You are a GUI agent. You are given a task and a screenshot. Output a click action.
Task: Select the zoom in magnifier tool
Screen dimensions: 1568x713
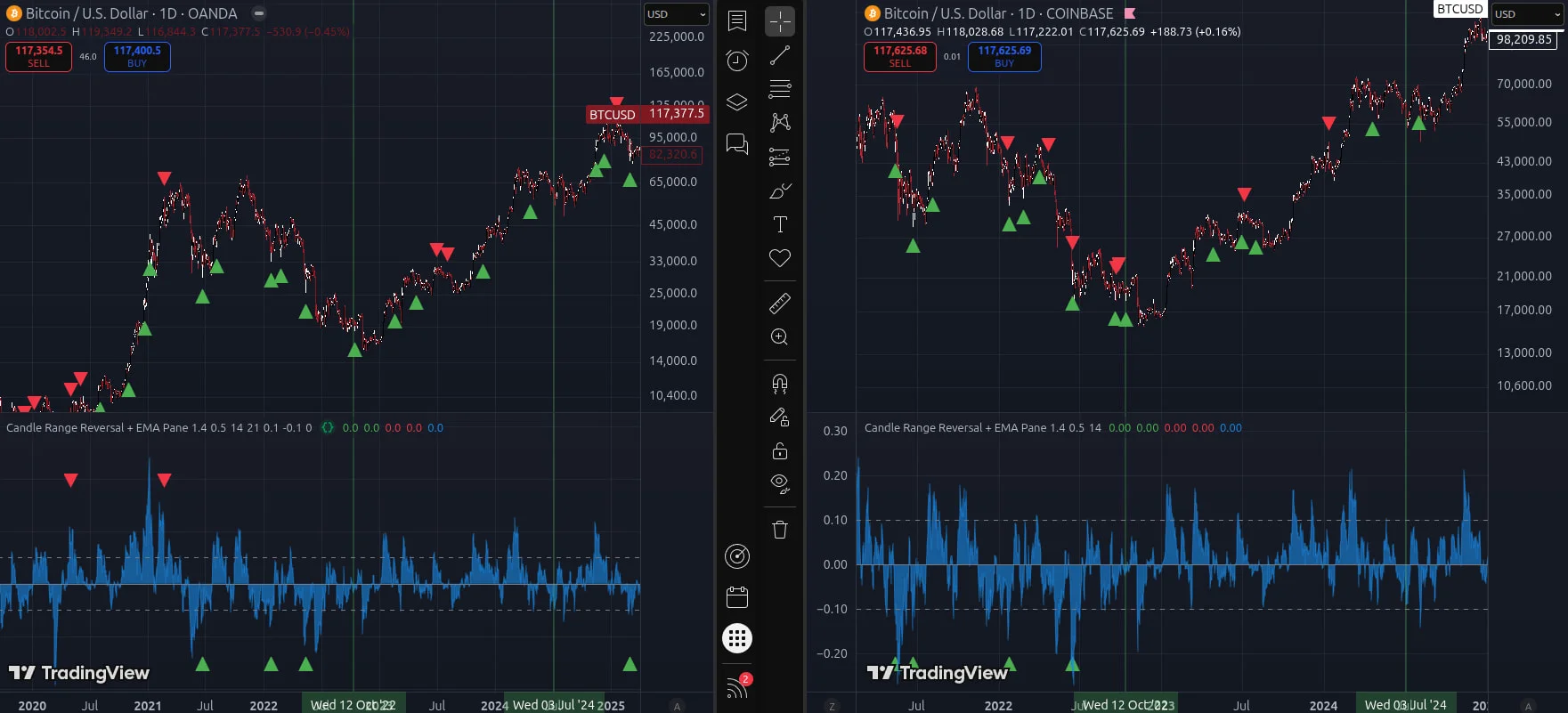tap(780, 337)
